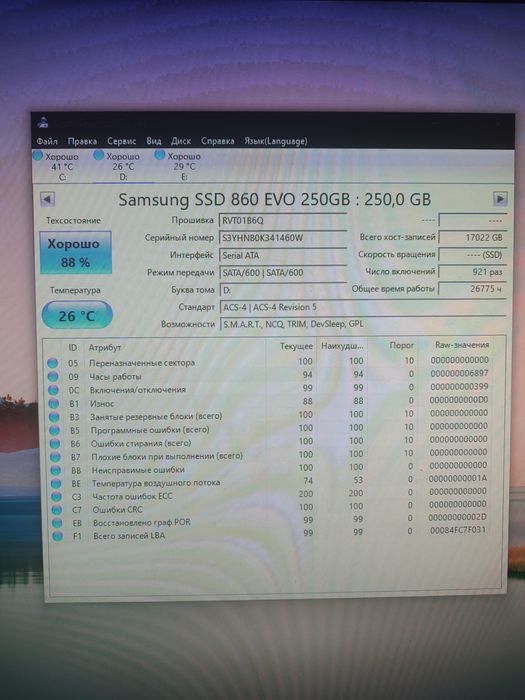Click the Прошивка field RVT01B6Q
The width and height of the screenshot is (525, 700).
click(283, 221)
